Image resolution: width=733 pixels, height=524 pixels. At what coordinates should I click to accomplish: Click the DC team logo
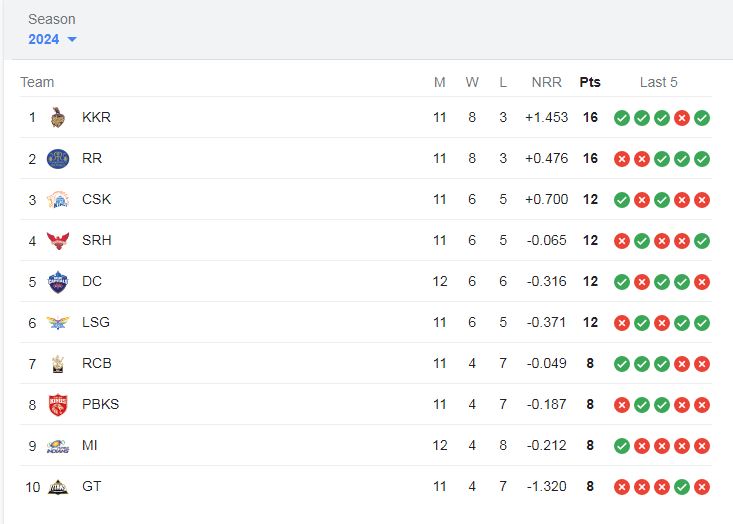(x=58, y=282)
